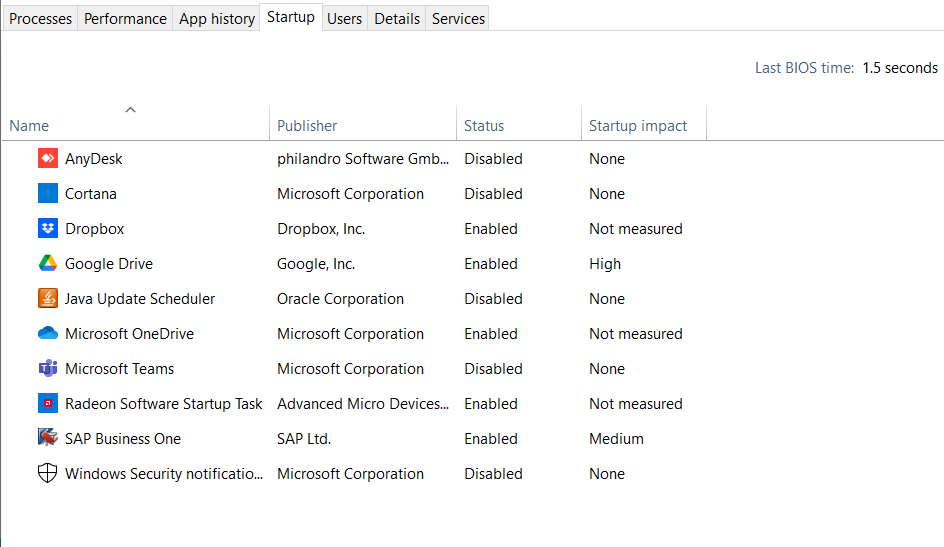Select the AnyDesk row name
Screen dimensions: 944x547
click(x=93, y=159)
